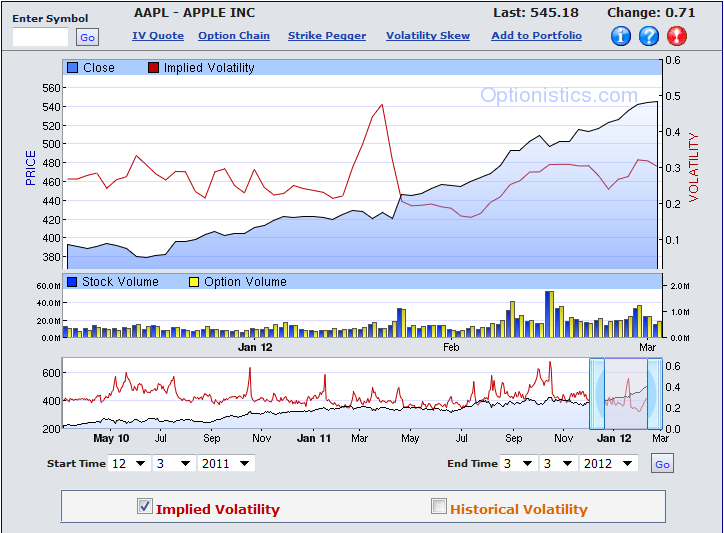Click the VOLATILITY axis label
724x533 pixels.
pos(694,167)
